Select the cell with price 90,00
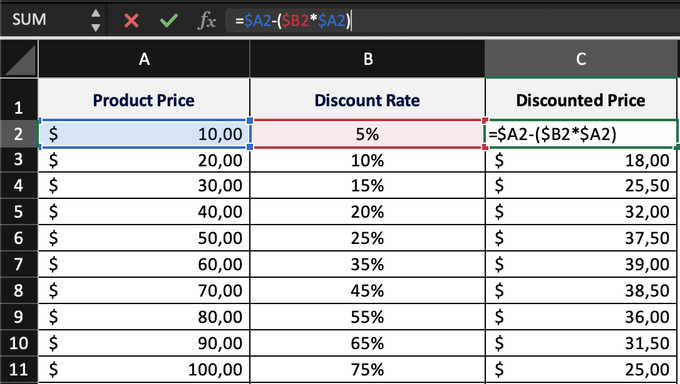This screenshot has width=680, height=384. pyautogui.click(x=144, y=343)
